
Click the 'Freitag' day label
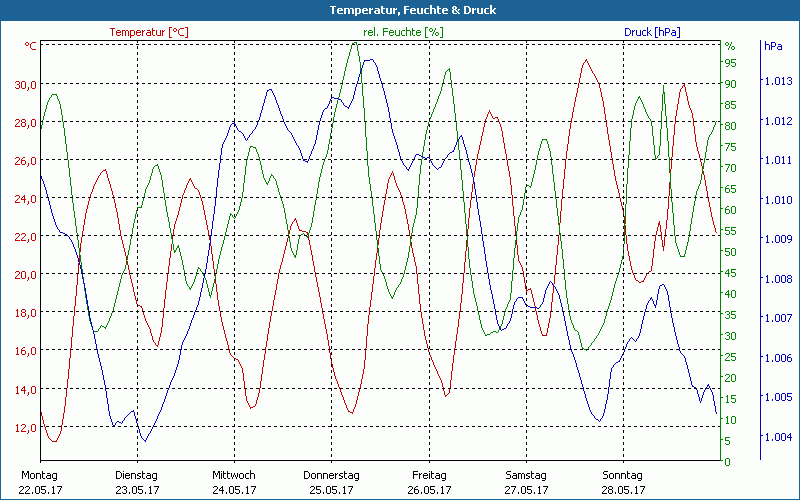point(428,475)
